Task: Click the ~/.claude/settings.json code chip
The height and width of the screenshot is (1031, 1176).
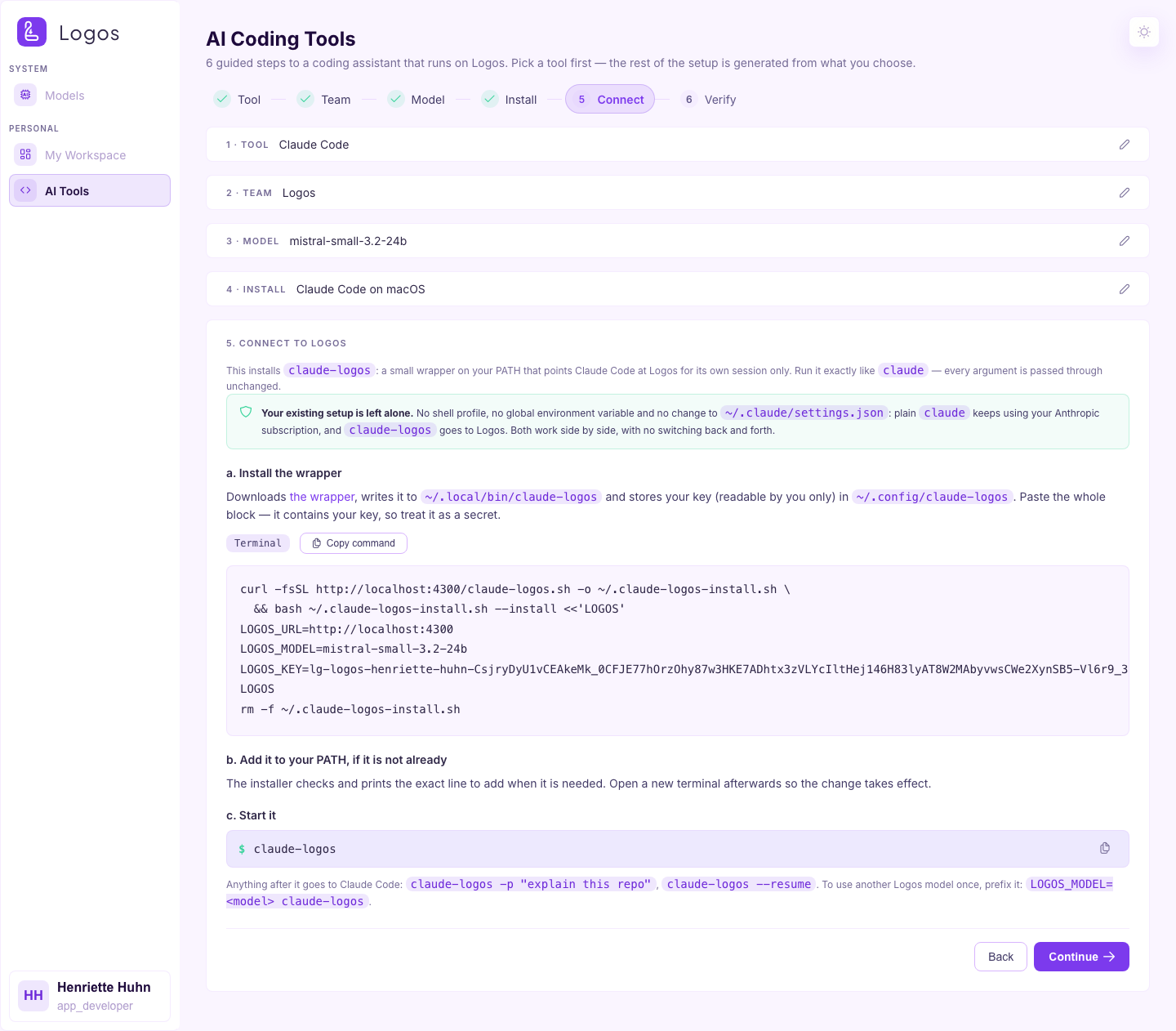Action: (x=804, y=413)
